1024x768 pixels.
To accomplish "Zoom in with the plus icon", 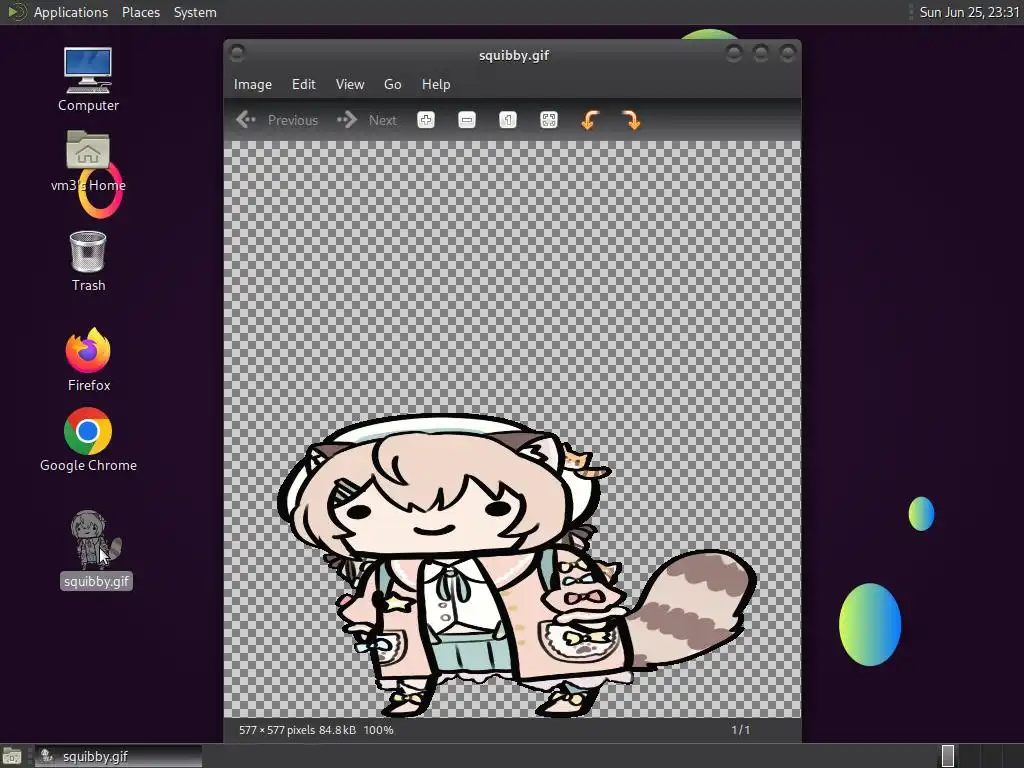I will point(426,120).
